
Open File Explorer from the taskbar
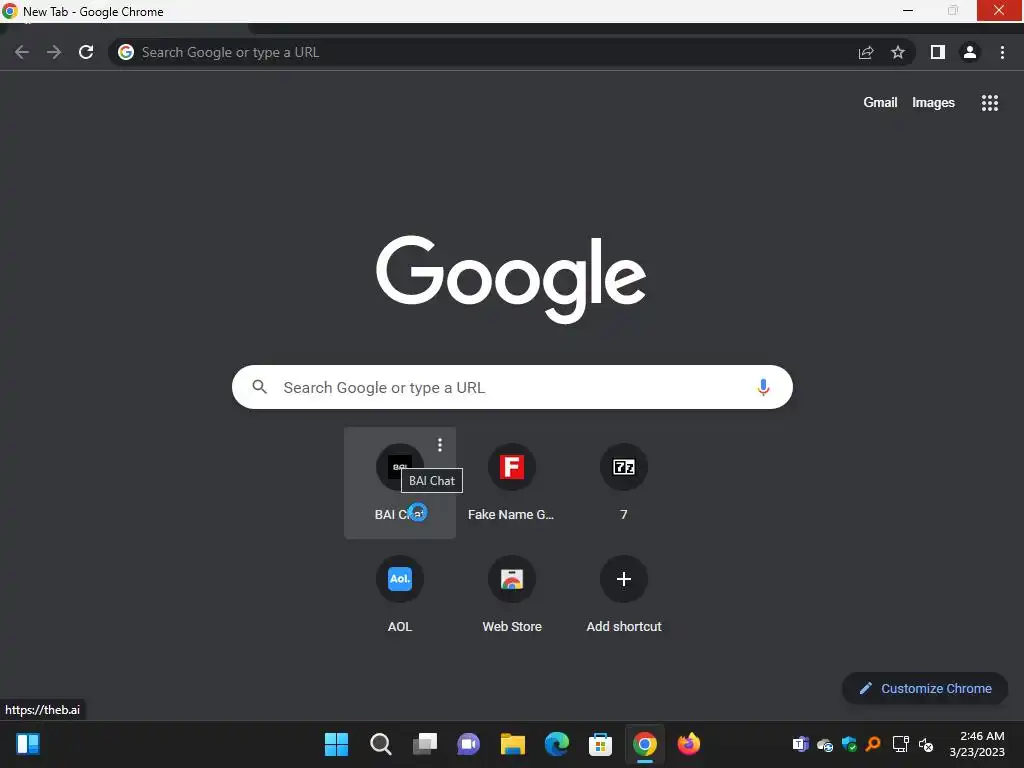pyautogui.click(x=513, y=744)
